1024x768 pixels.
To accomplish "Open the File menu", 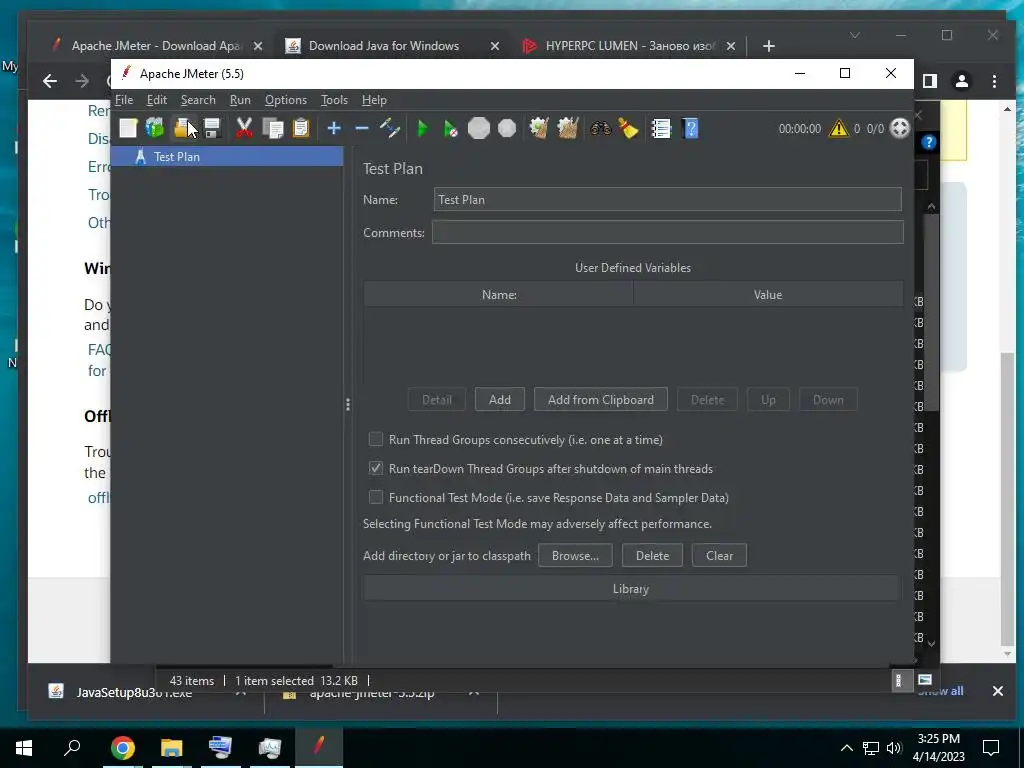I will 124,100.
